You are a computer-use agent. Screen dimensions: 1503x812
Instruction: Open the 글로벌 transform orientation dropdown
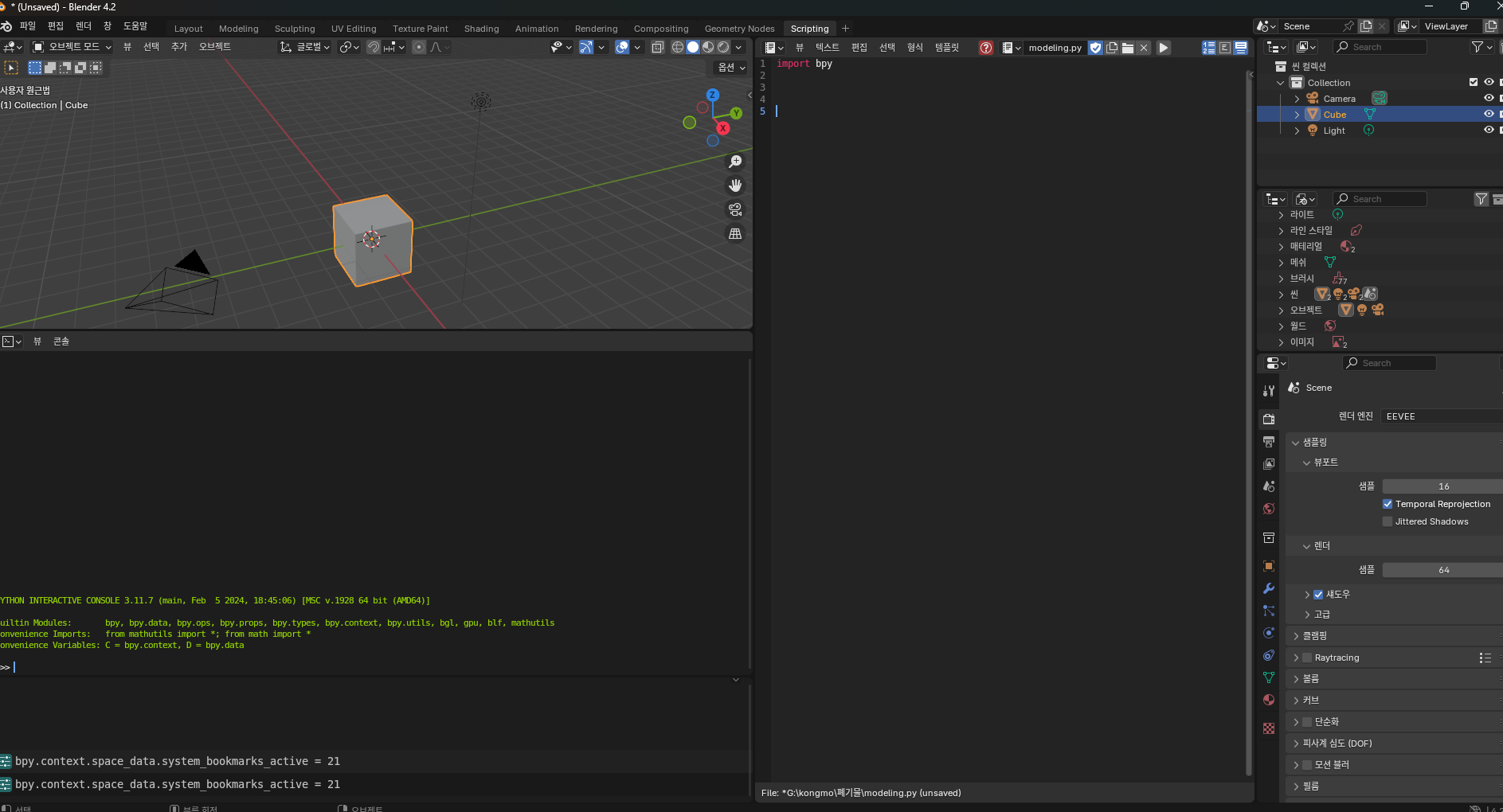tap(305, 47)
